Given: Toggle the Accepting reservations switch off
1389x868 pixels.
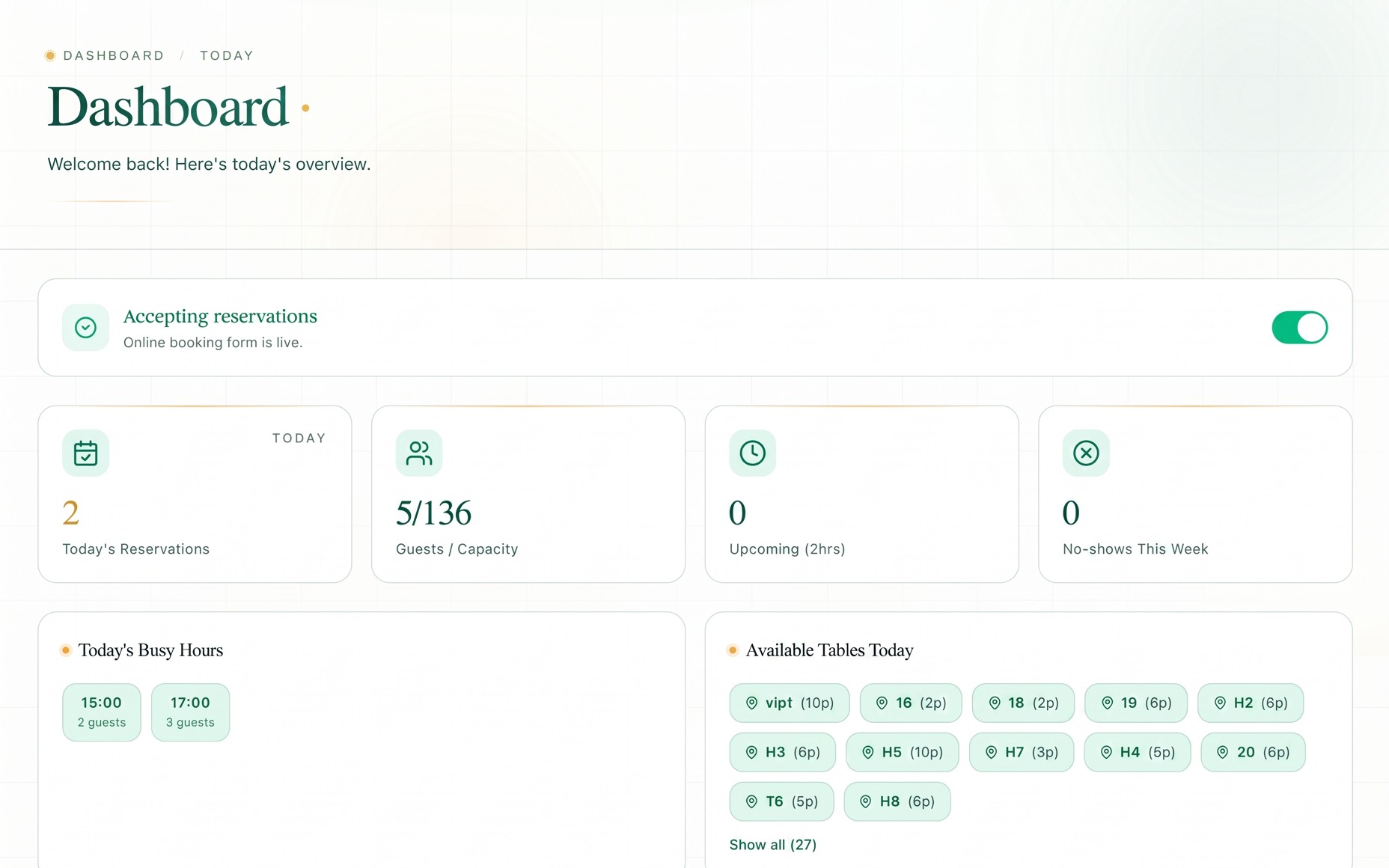Looking at the screenshot, I should pyautogui.click(x=1300, y=328).
